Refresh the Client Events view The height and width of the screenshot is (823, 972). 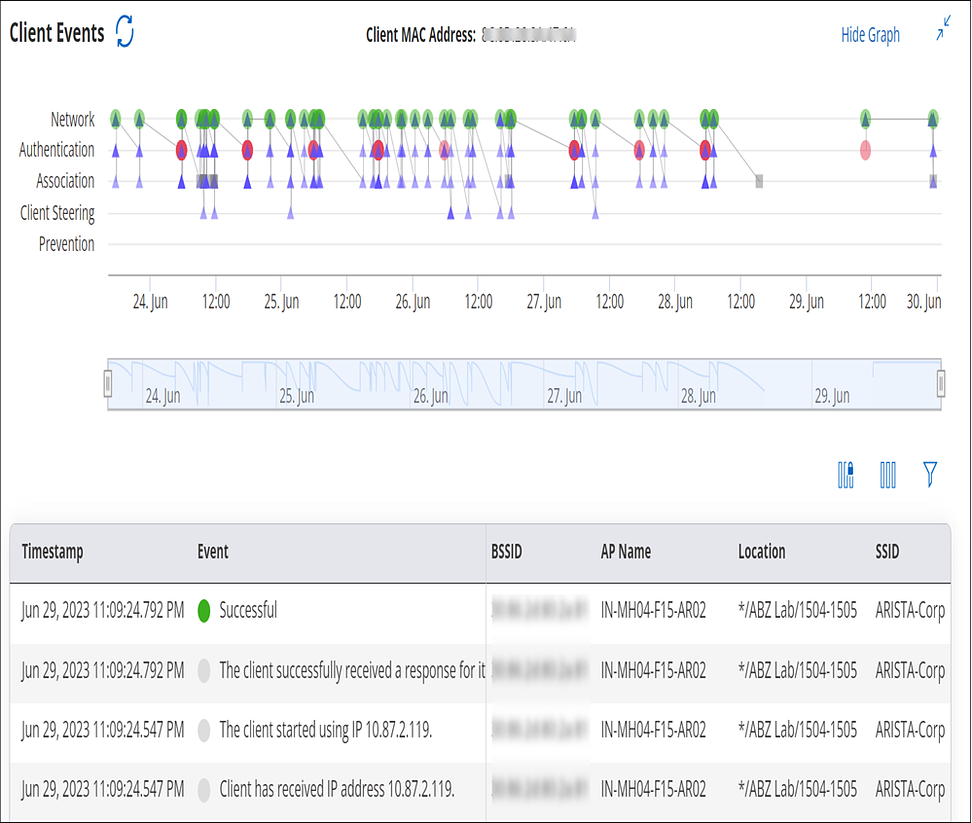click(125, 31)
